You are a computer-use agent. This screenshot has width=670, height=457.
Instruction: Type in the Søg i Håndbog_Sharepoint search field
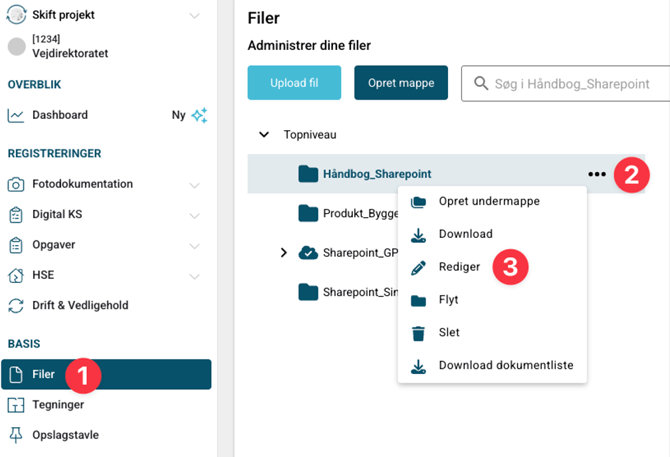pyautogui.click(x=570, y=84)
